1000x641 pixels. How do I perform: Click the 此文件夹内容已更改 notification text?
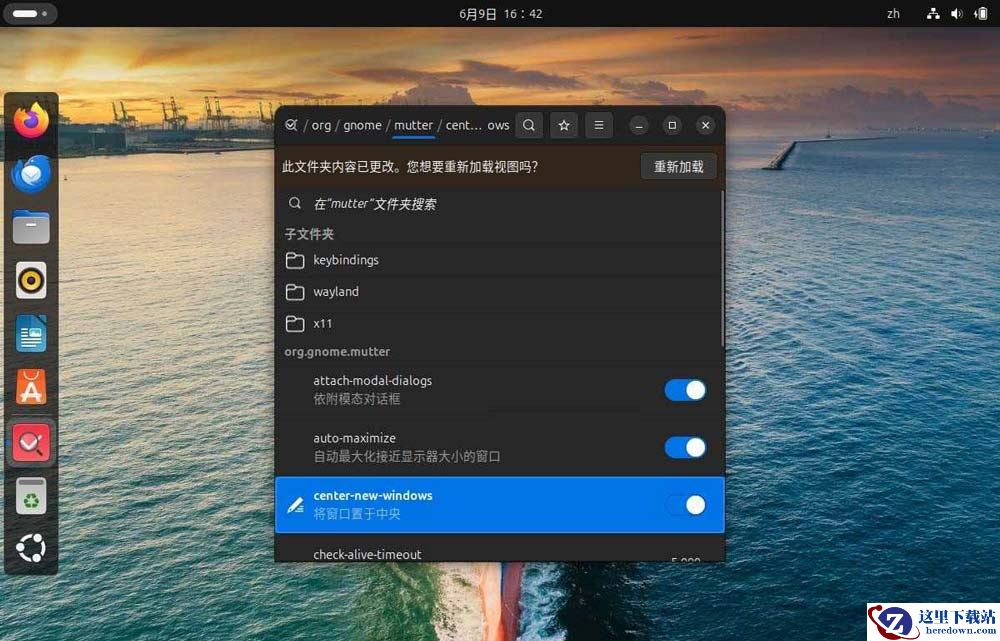click(409, 167)
